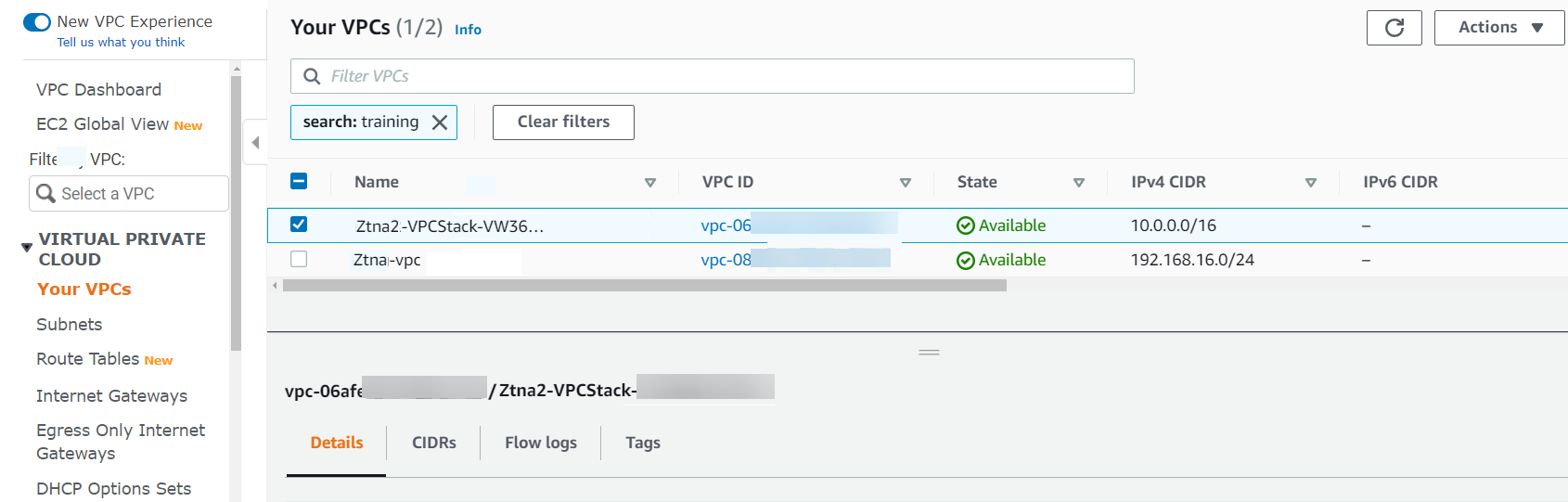Remove the 'search: training' filter chip

pyautogui.click(x=440, y=122)
